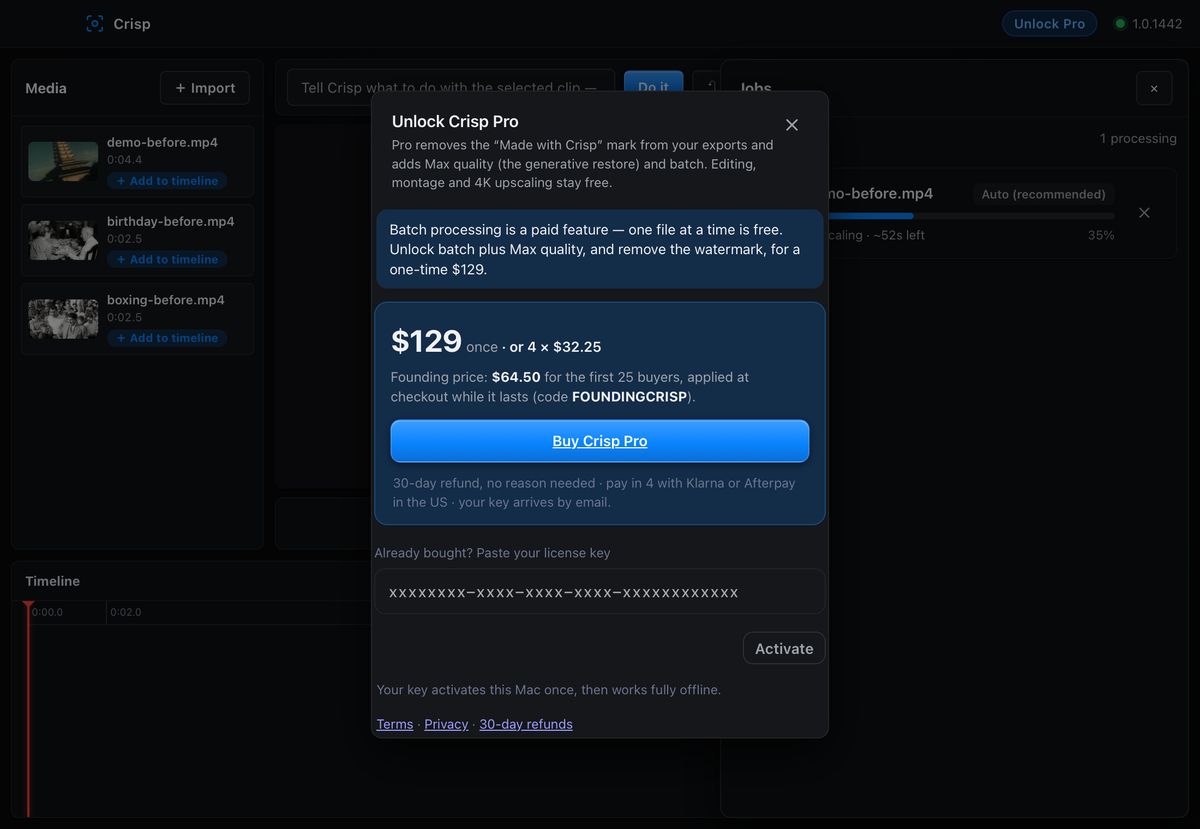Click the demo-before.mp4 file name
The height and width of the screenshot is (829, 1200).
[x=162, y=142]
